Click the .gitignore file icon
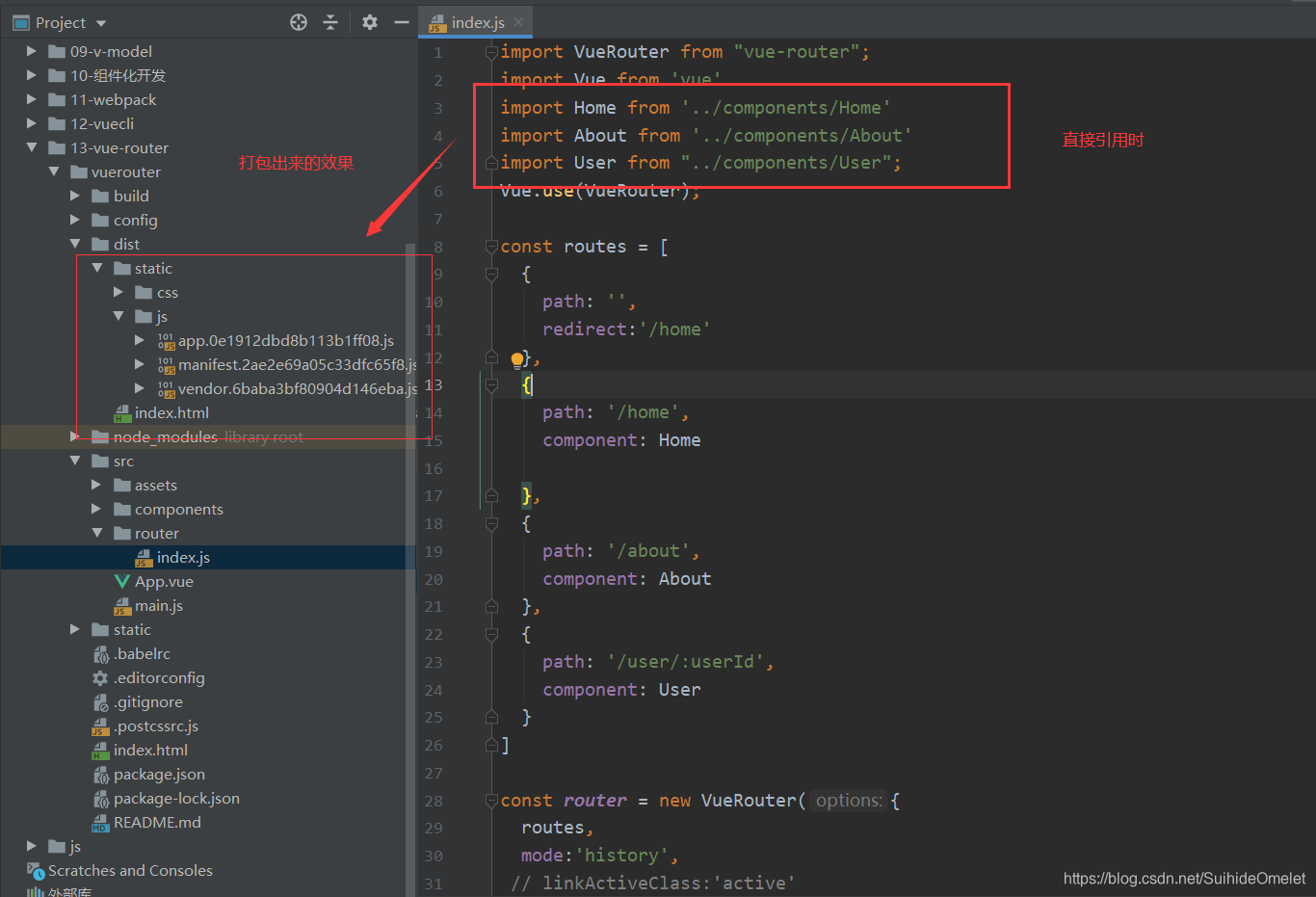Viewport: 1316px width, 897px height. [101, 702]
